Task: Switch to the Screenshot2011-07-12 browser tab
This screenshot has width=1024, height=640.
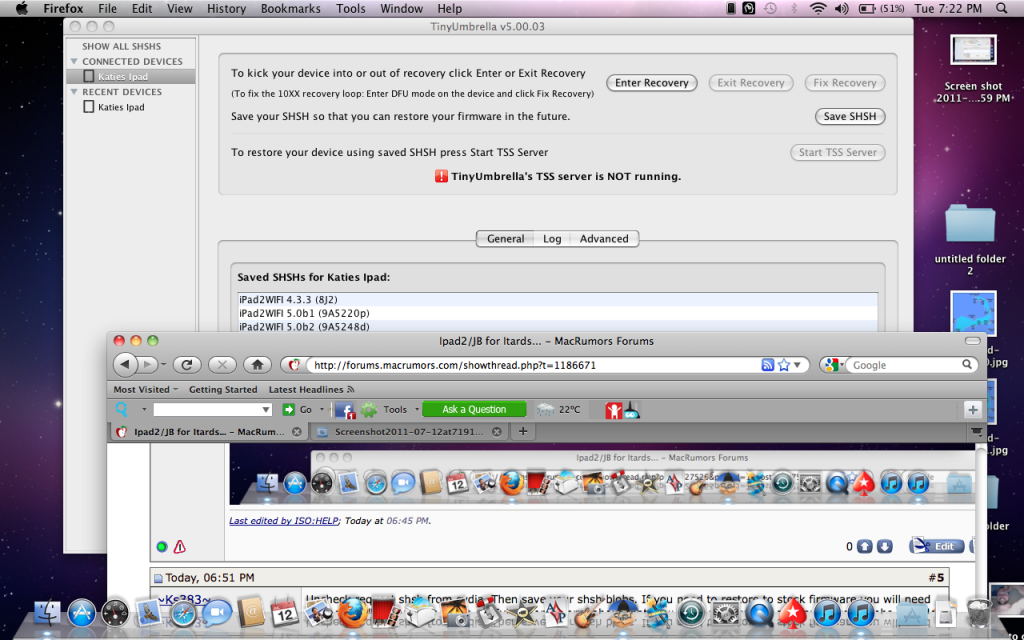Action: 409,432
